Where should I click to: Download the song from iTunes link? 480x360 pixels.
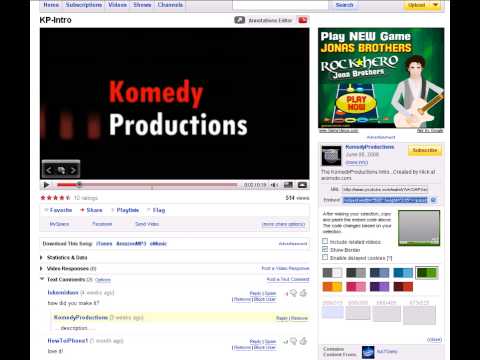104,244
